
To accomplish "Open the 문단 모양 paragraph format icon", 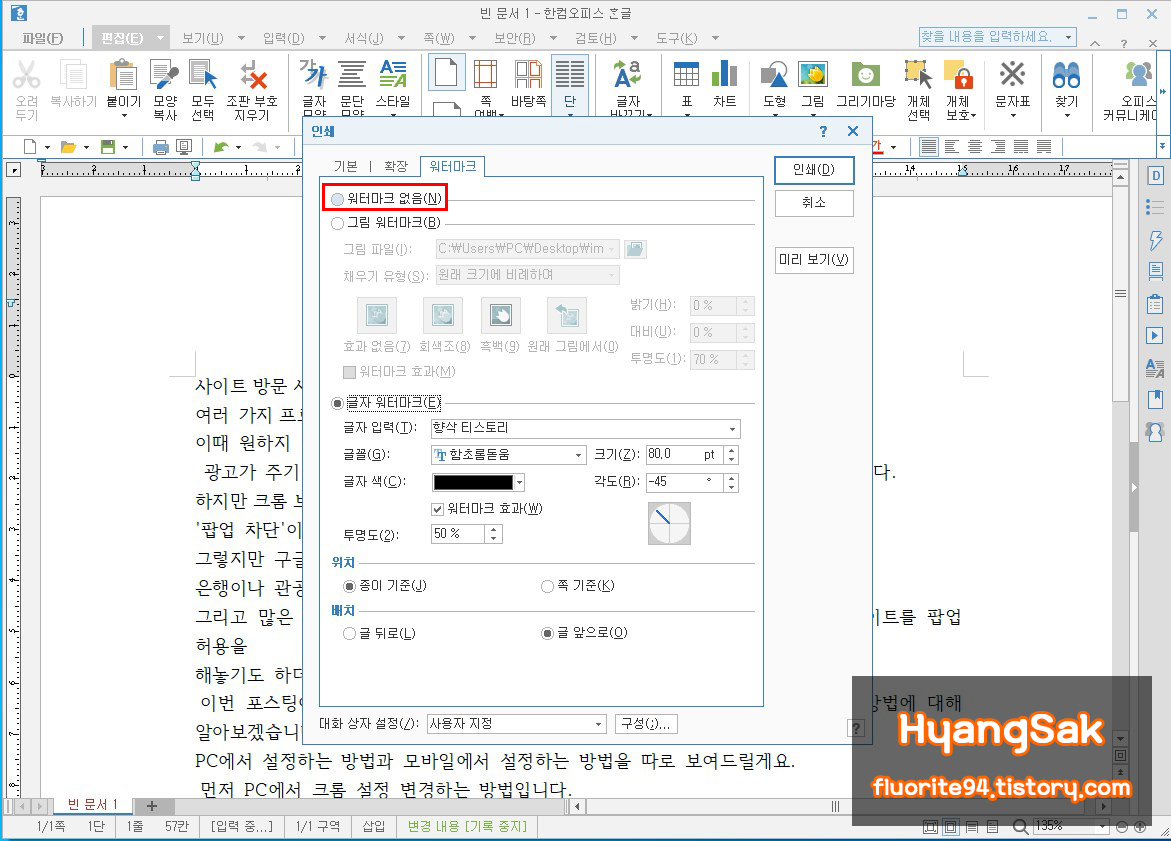I will (x=352, y=74).
